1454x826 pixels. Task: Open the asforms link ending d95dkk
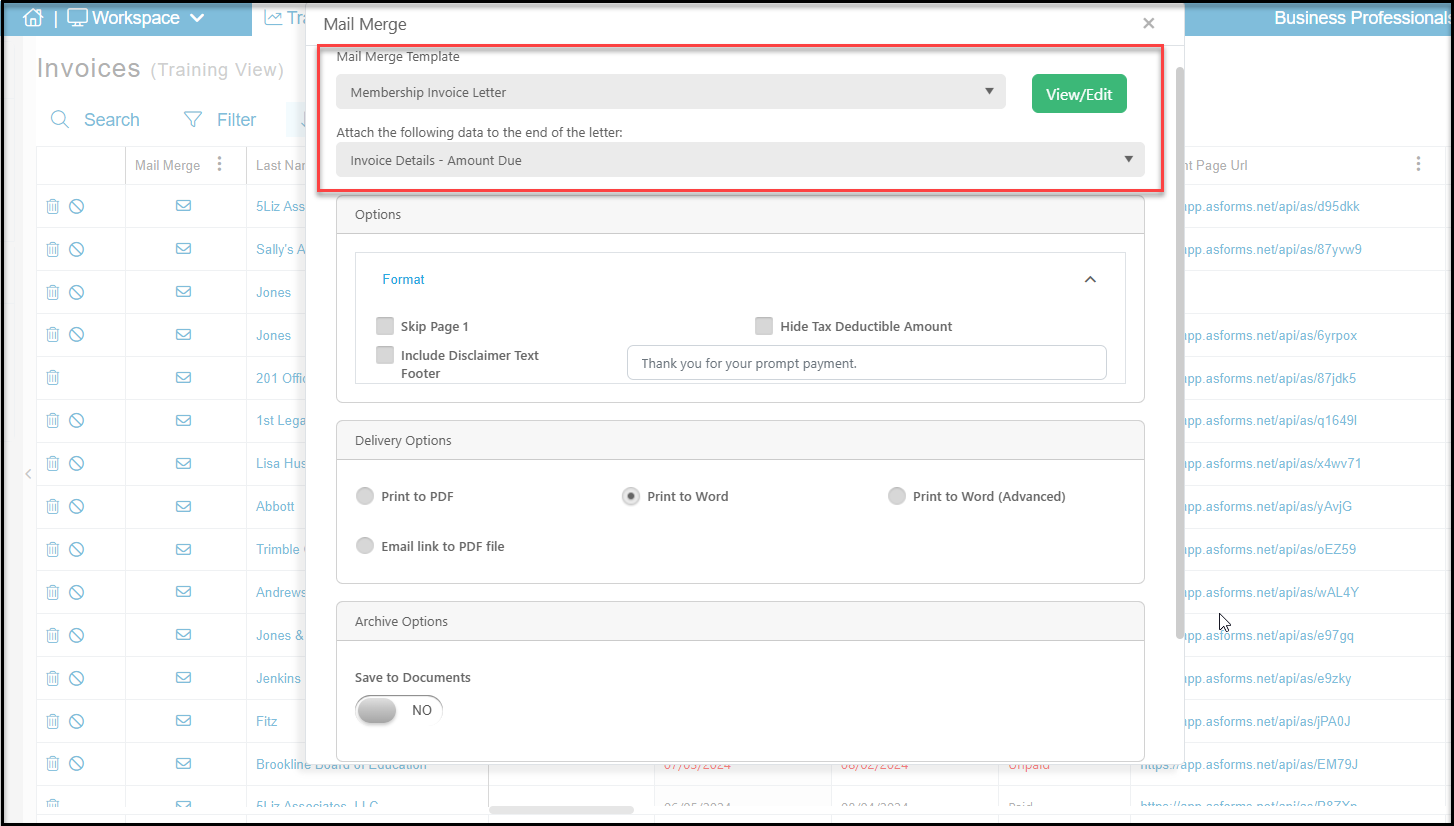point(1272,207)
